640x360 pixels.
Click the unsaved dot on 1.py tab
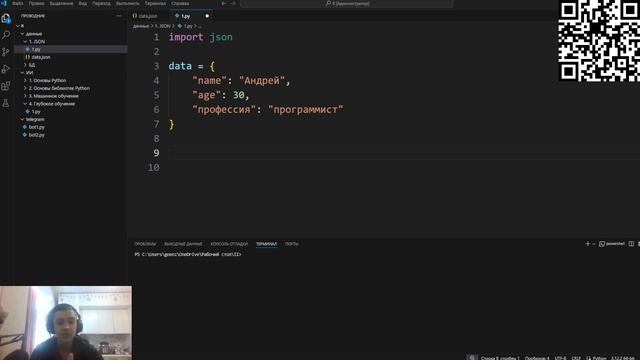click(207, 16)
